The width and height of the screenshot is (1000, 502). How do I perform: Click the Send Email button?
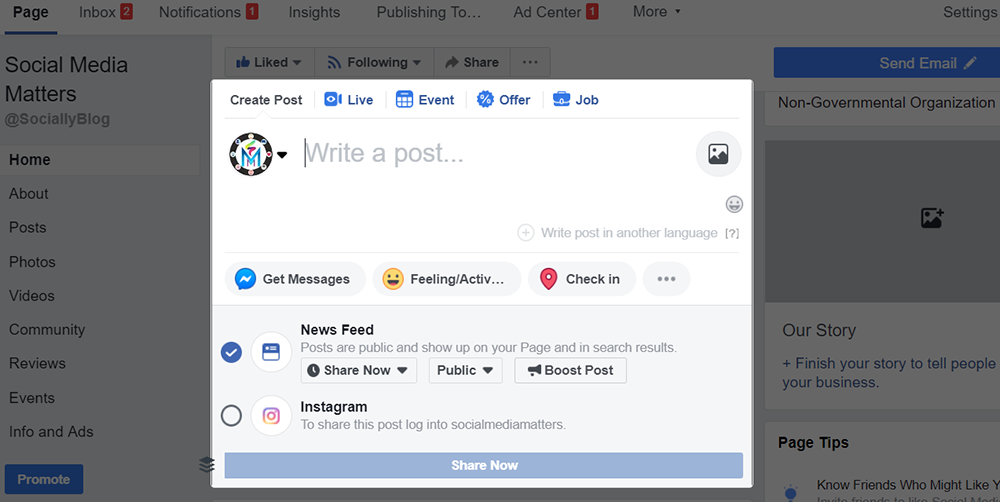[x=886, y=63]
